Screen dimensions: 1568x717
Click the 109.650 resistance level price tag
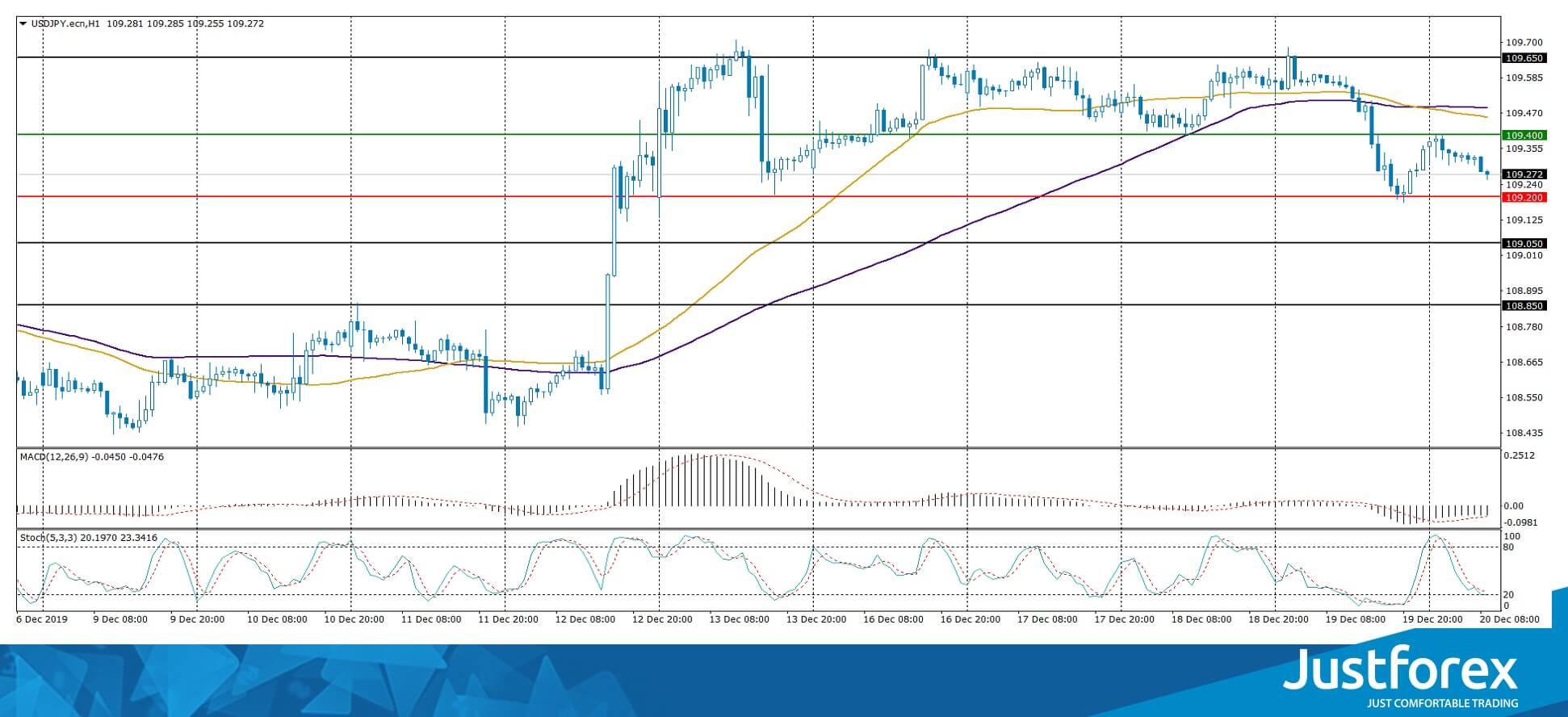pos(1523,58)
